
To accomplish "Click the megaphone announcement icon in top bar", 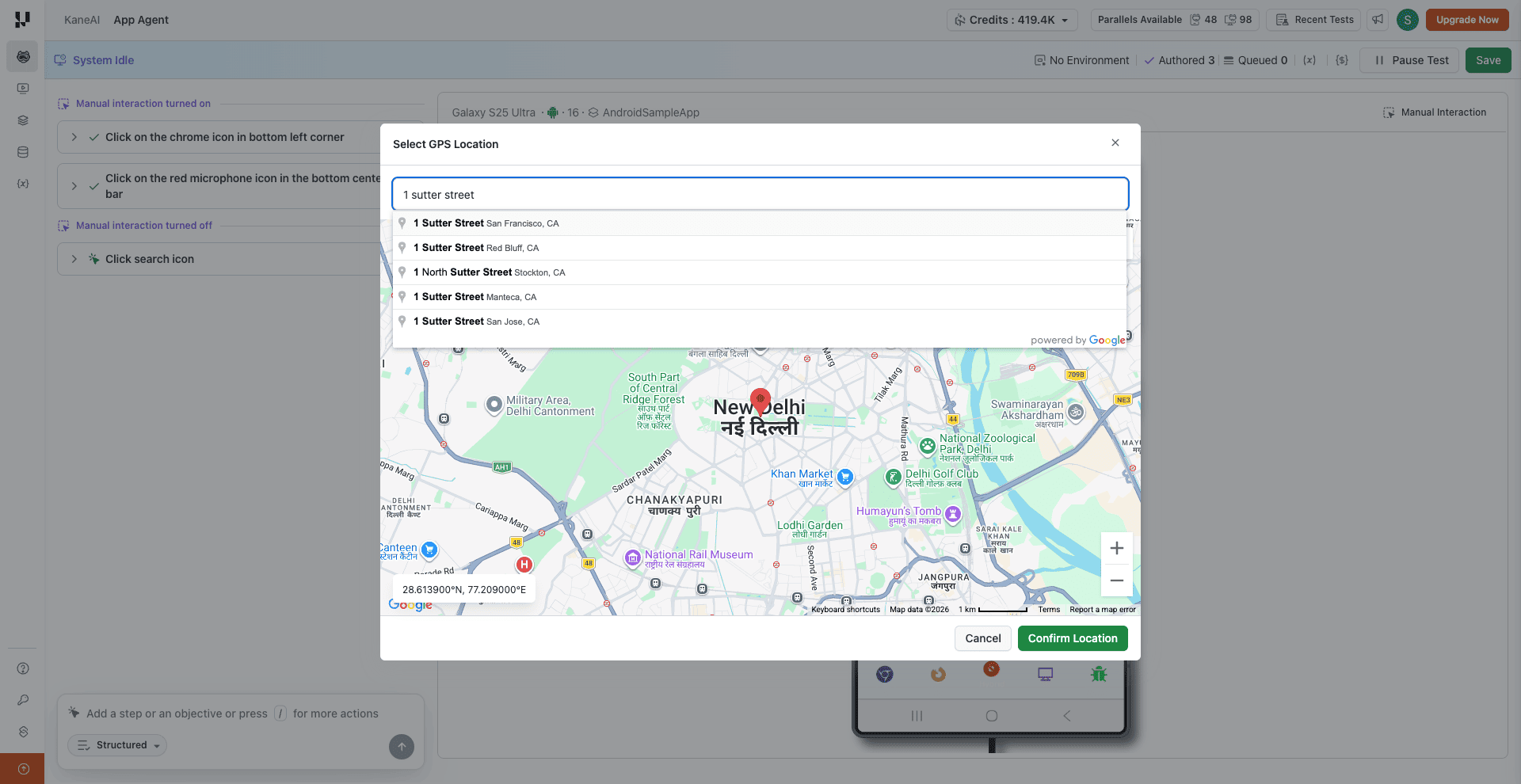I will (1378, 19).
